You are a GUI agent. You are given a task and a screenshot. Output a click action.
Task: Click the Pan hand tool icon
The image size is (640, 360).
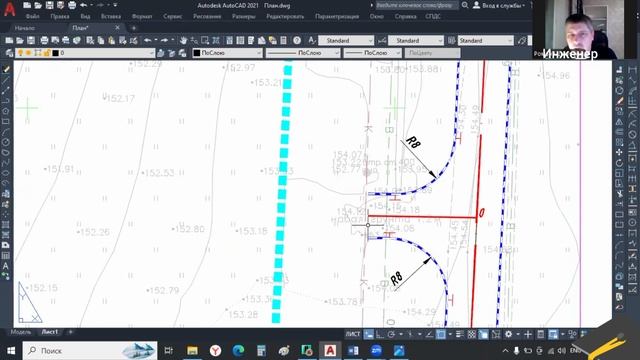pos(183,40)
